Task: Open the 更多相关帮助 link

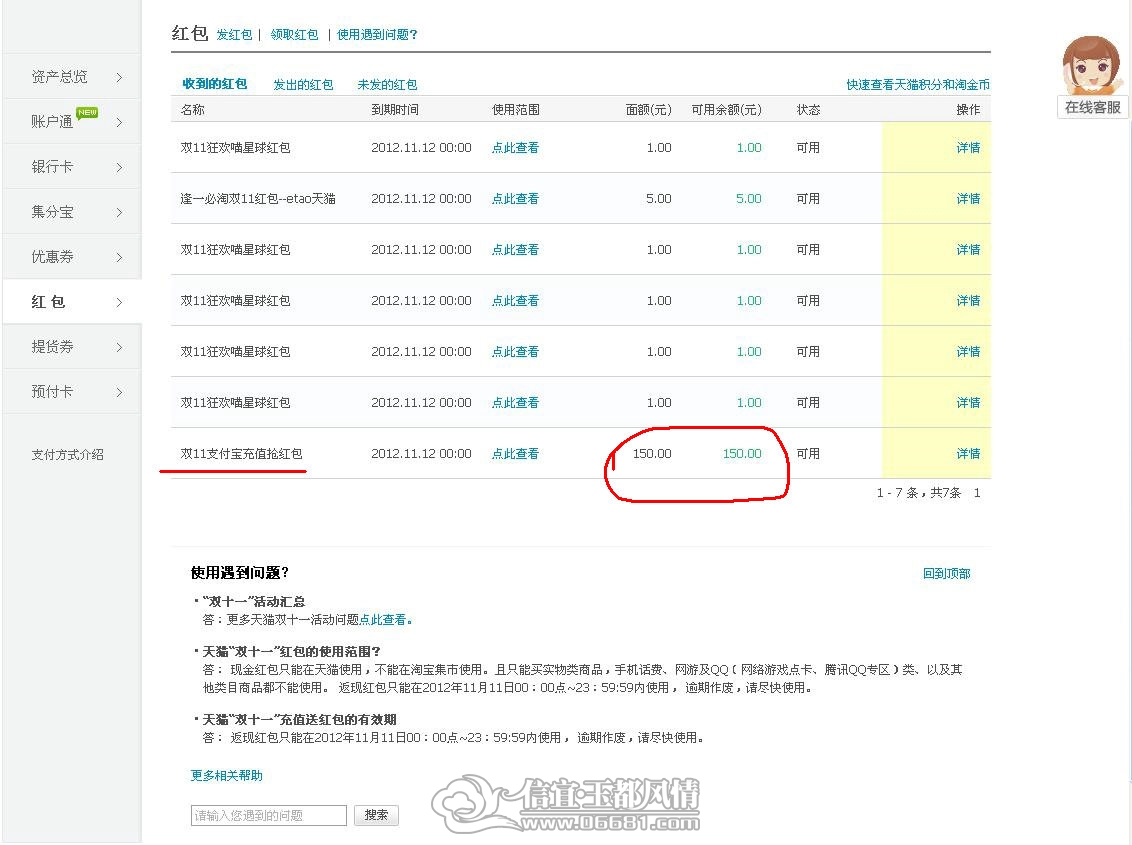Action: click(x=227, y=776)
